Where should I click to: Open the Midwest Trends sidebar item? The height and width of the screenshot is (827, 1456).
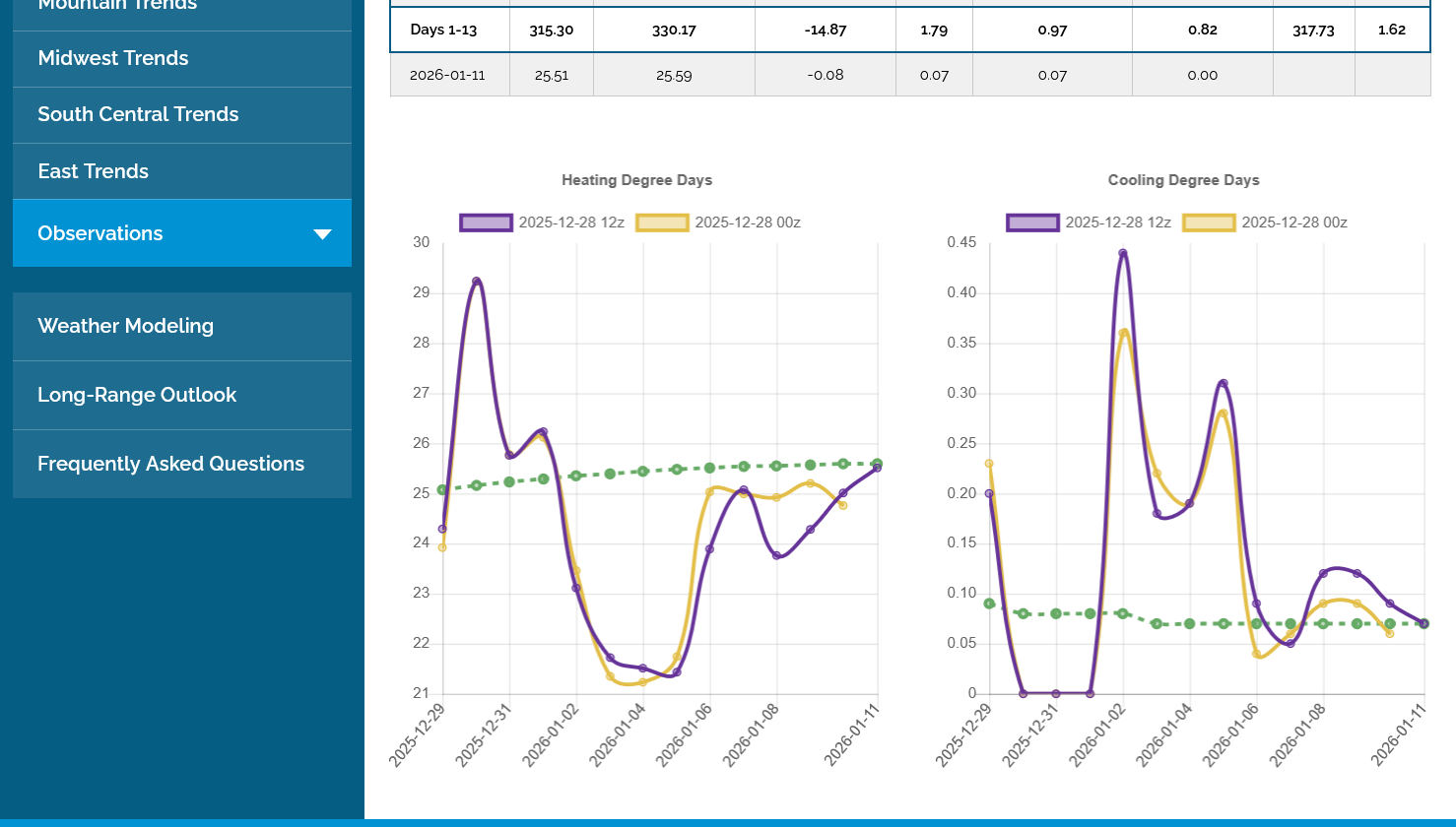pyautogui.click(x=113, y=59)
